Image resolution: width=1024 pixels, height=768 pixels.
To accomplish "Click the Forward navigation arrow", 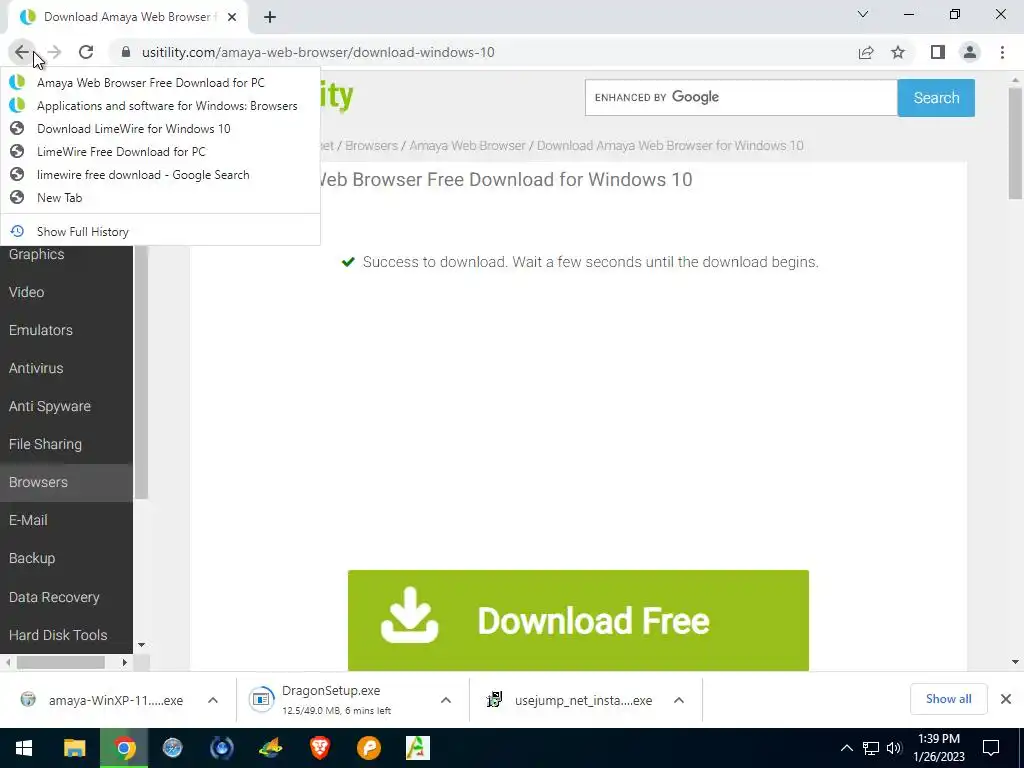I will tap(54, 52).
